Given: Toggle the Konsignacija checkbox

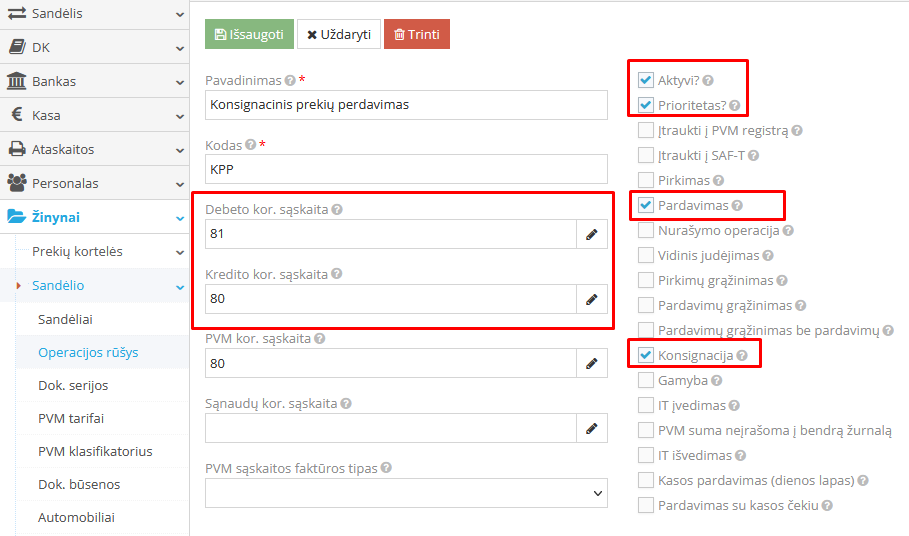Looking at the screenshot, I should point(645,355).
